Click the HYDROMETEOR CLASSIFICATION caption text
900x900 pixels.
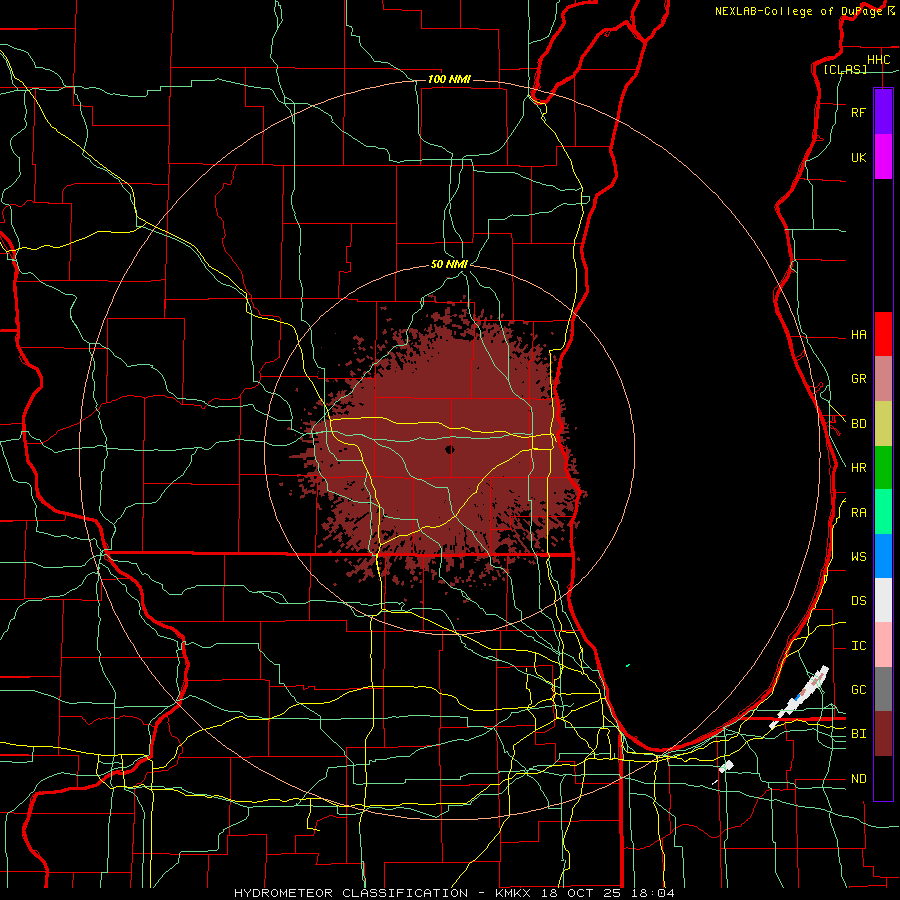point(350,893)
